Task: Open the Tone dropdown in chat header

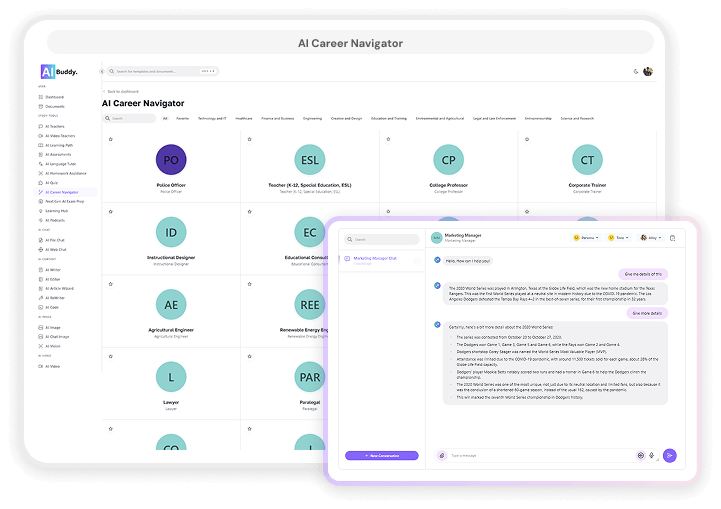Action: [618, 238]
